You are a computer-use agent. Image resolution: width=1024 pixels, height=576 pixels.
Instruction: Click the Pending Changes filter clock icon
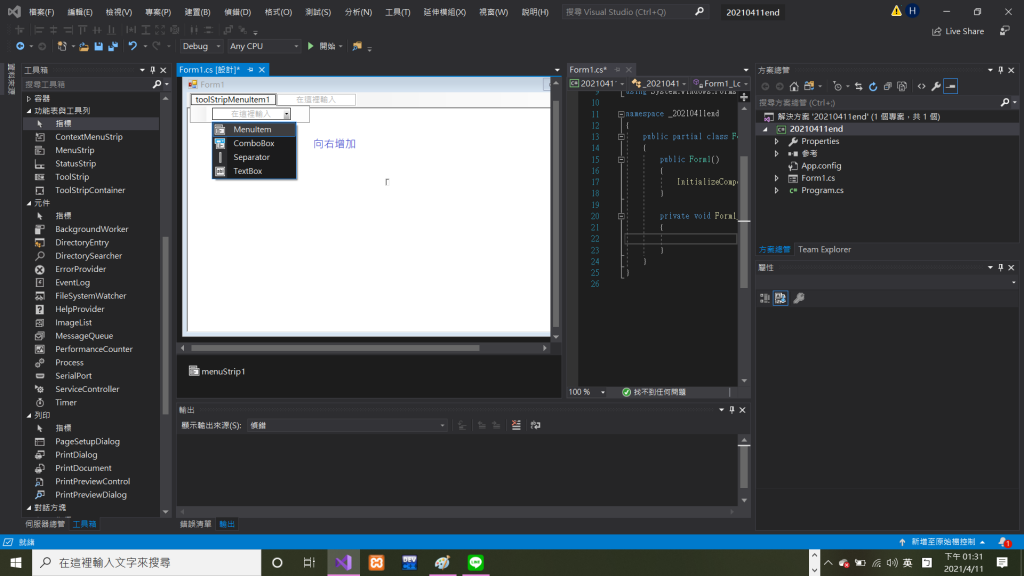point(837,86)
